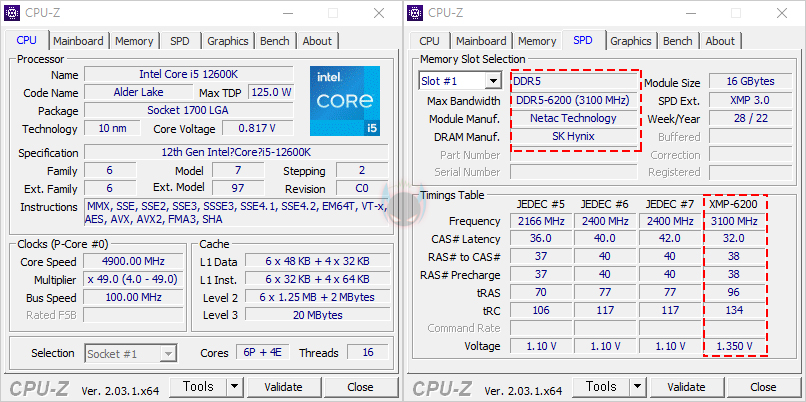Open Tools dropdown arrow in right window
Image resolution: width=806 pixels, height=402 pixels.
click(637, 387)
